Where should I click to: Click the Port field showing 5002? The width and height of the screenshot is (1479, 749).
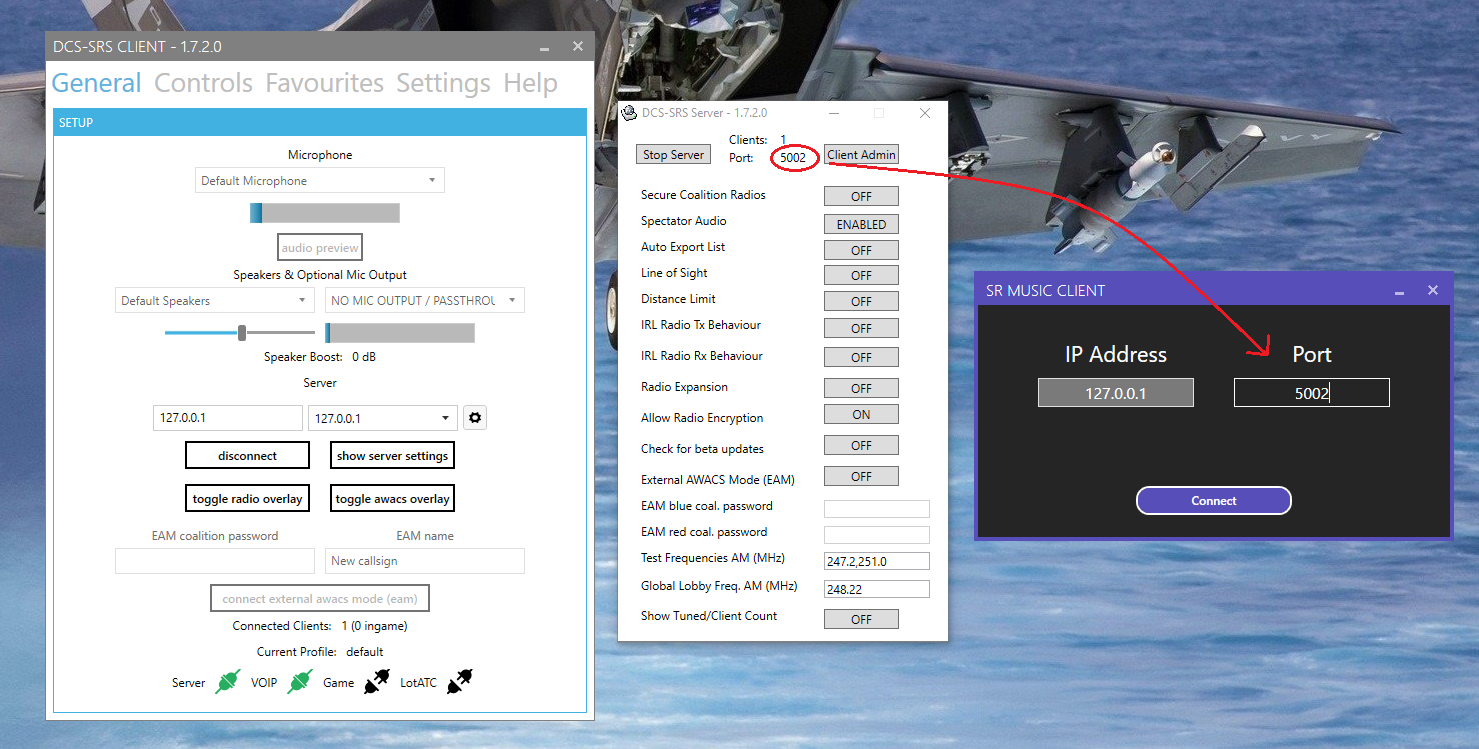coord(1312,393)
